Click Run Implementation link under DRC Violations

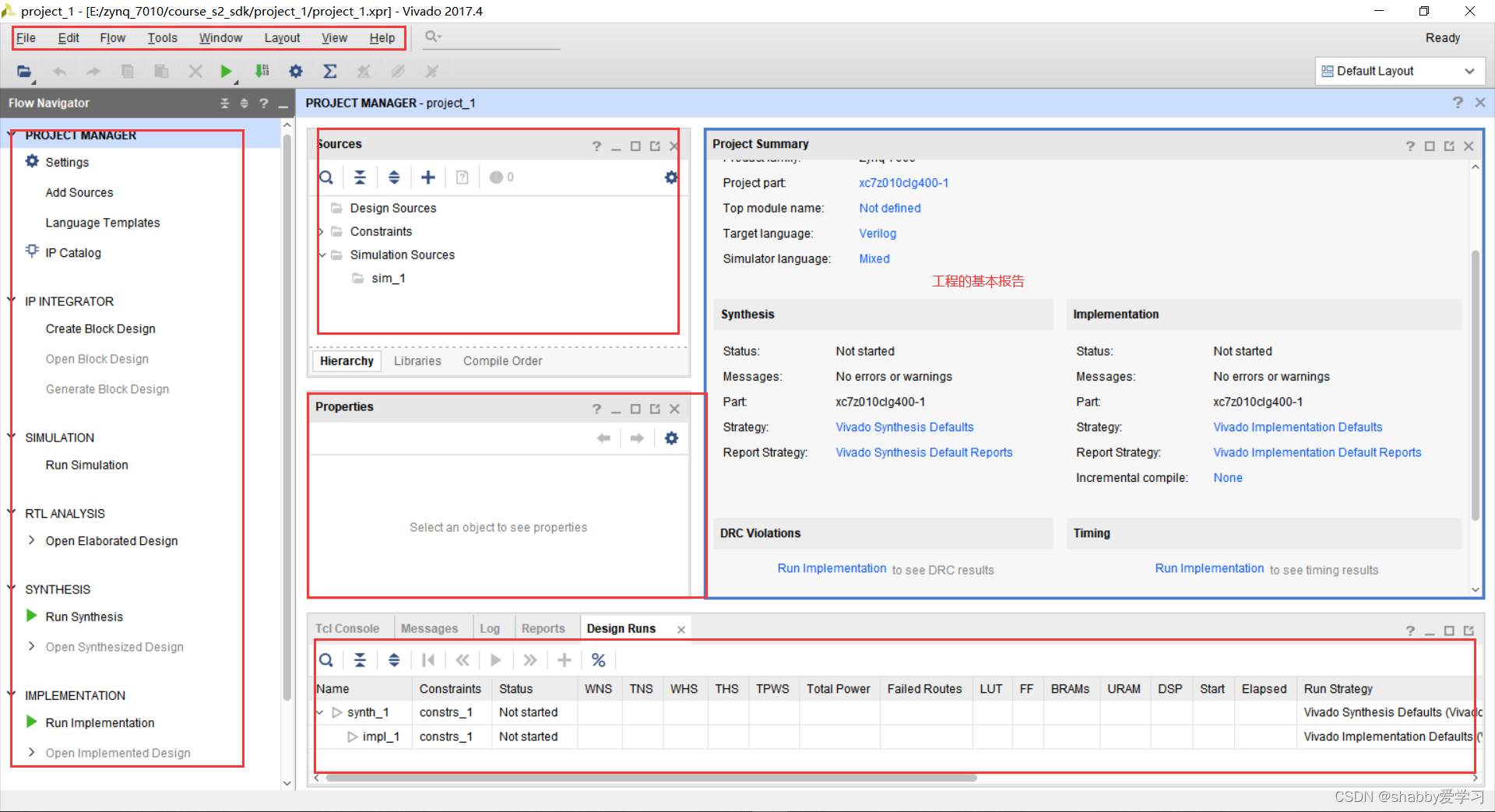pos(832,568)
